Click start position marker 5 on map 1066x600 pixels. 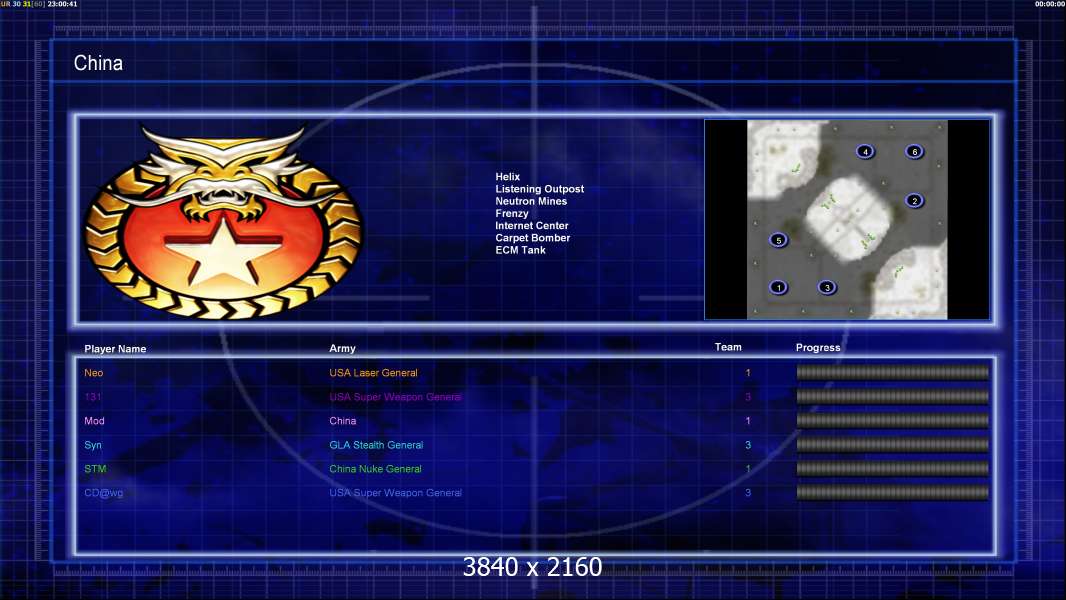[778, 241]
